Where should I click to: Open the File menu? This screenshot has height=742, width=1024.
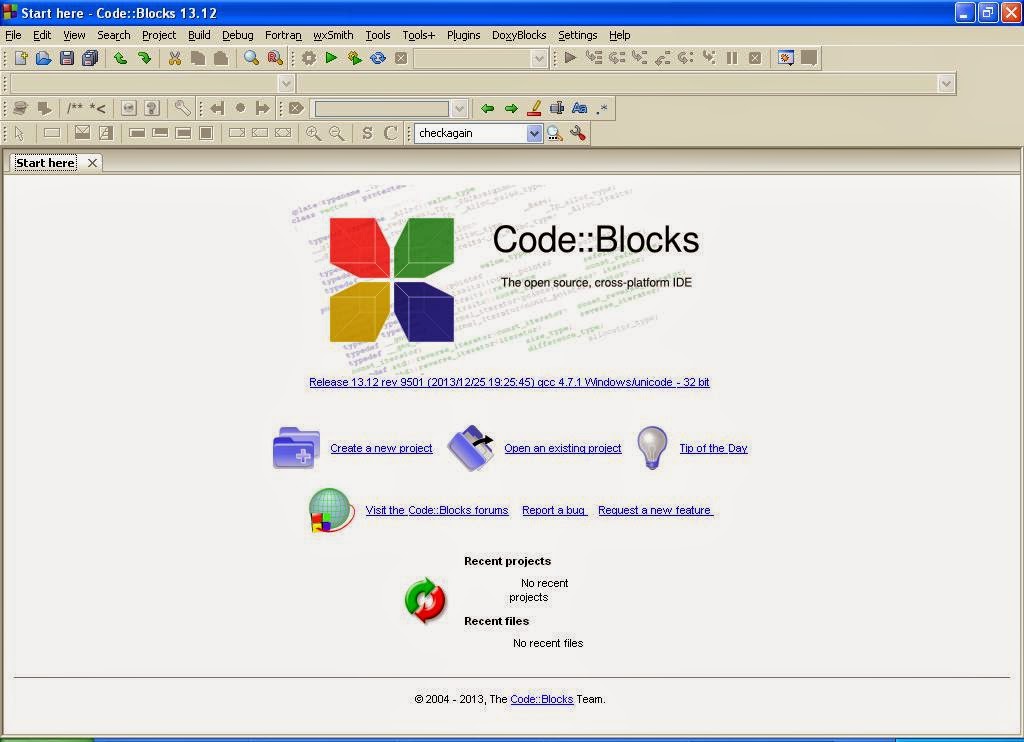coord(13,35)
